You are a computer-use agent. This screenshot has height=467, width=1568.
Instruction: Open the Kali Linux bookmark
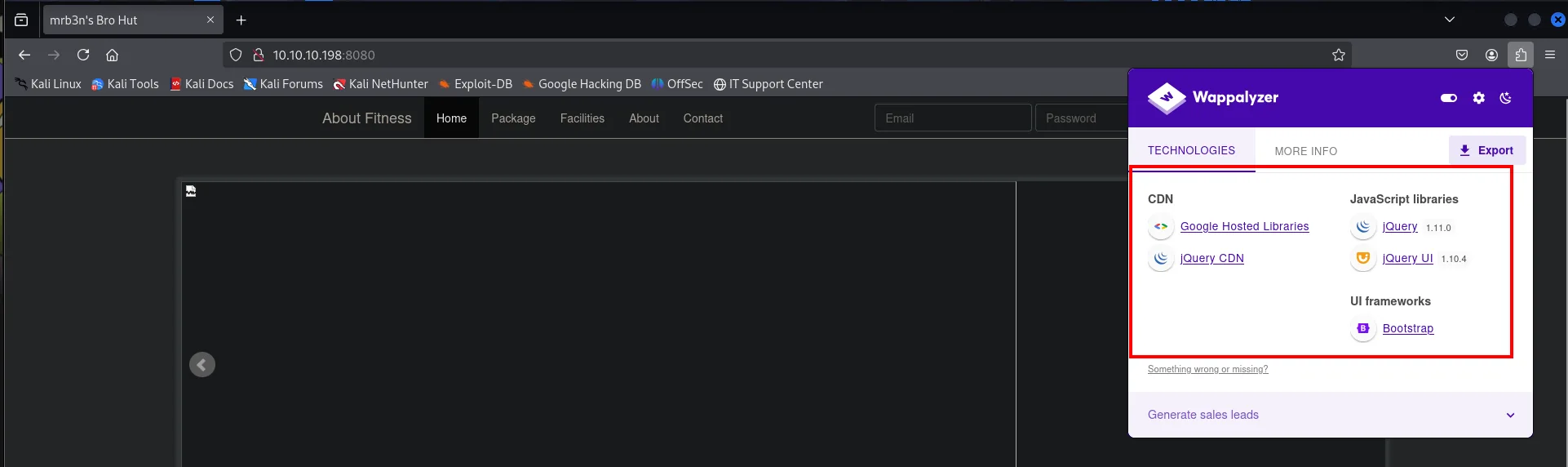tap(48, 84)
